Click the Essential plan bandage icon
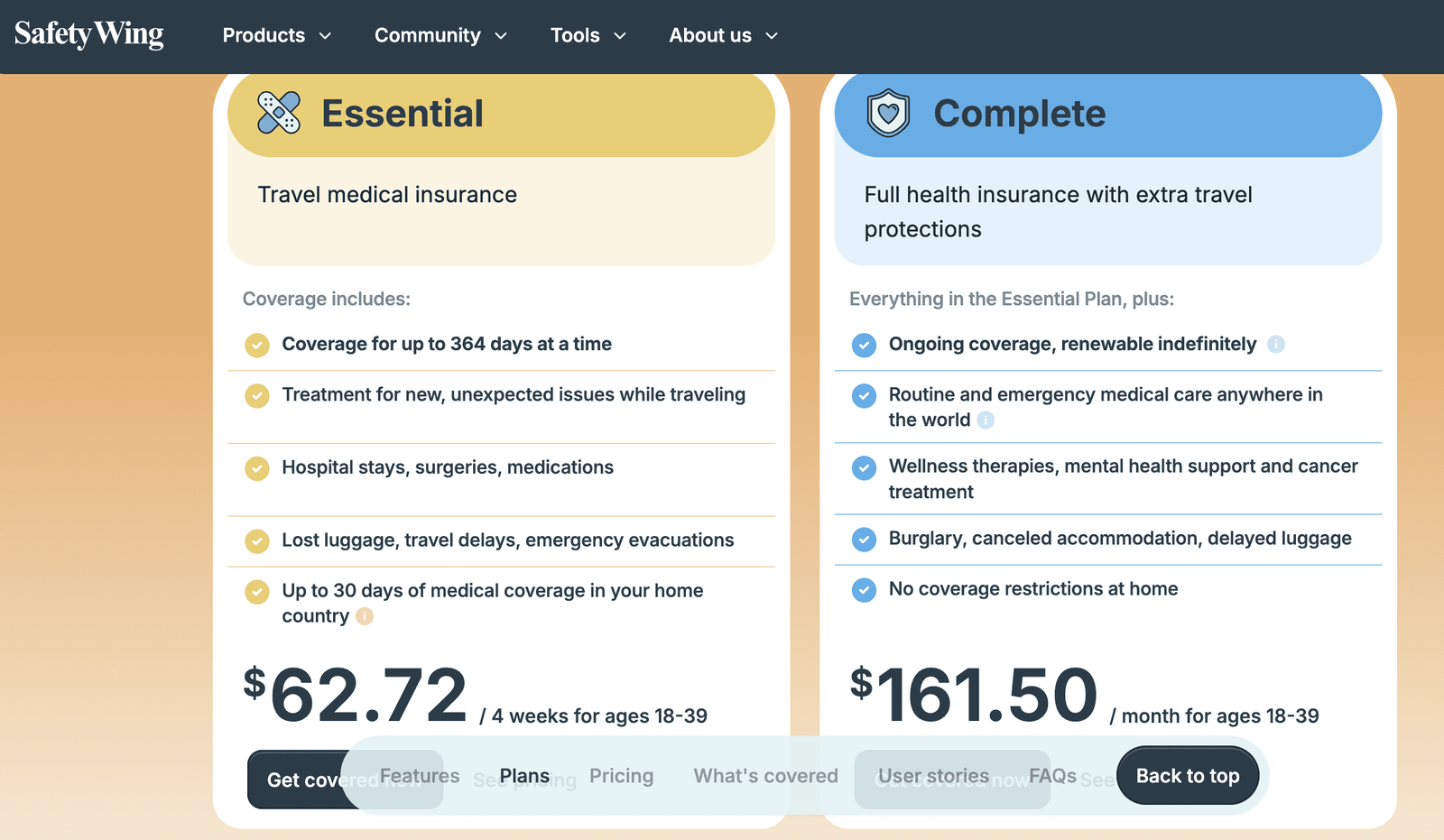The height and width of the screenshot is (840, 1444). 279,113
